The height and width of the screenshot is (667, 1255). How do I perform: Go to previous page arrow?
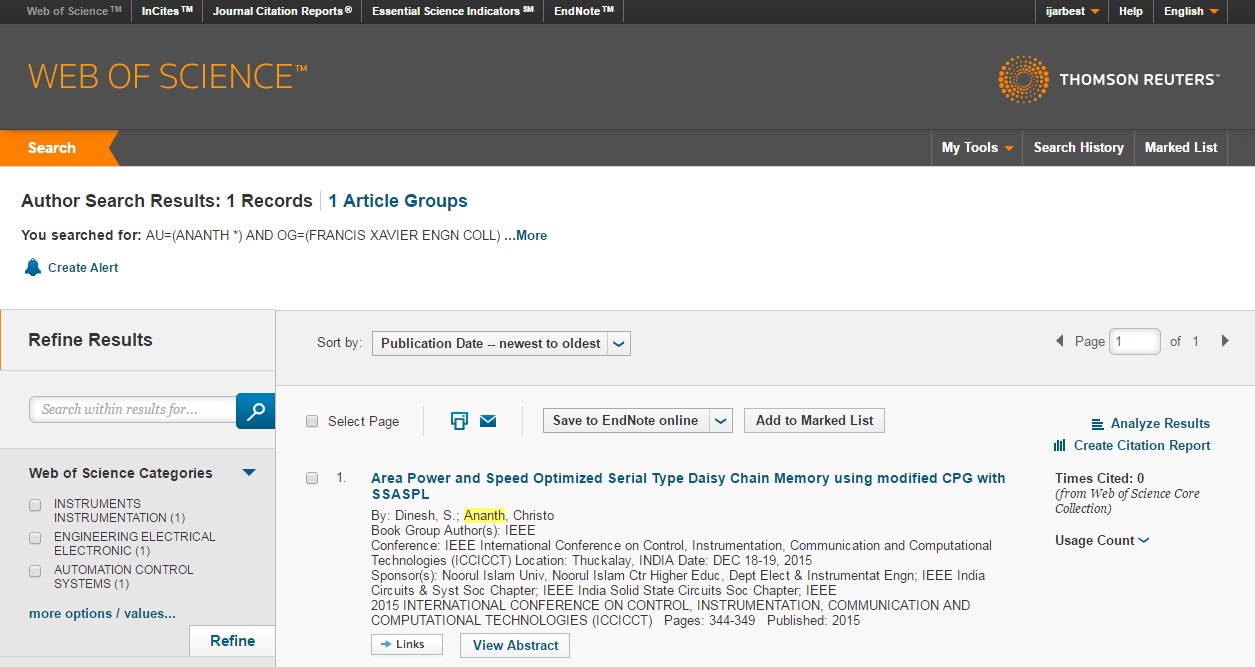coord(1059,341)
